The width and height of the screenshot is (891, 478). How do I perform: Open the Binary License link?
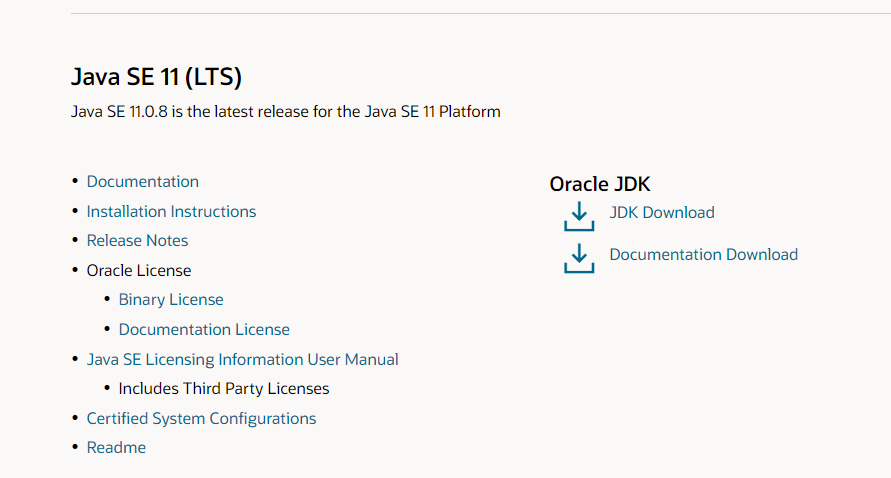point(171,300)
